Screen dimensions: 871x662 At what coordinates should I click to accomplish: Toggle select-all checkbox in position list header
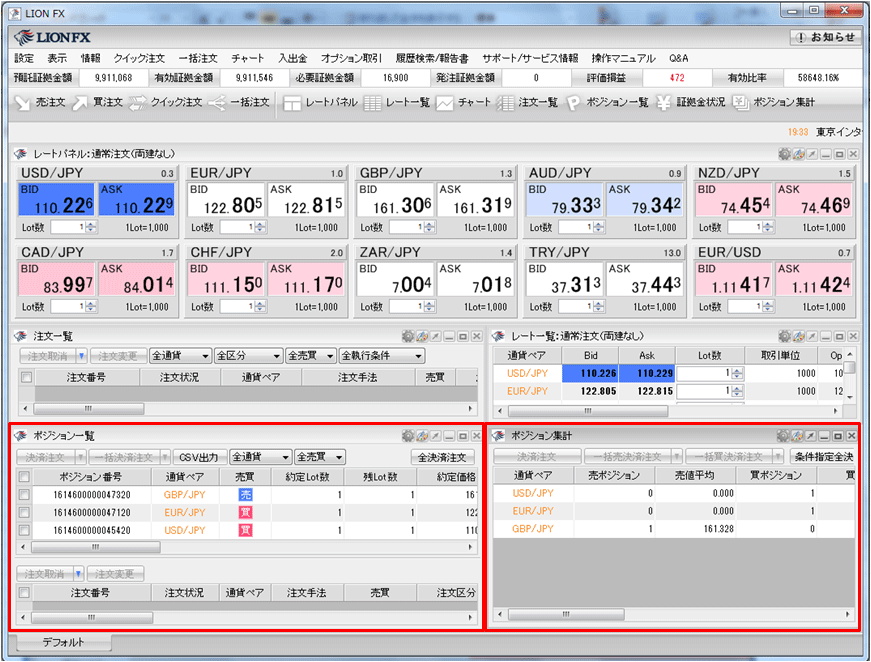pyautogui.click(x=24, y=477)
